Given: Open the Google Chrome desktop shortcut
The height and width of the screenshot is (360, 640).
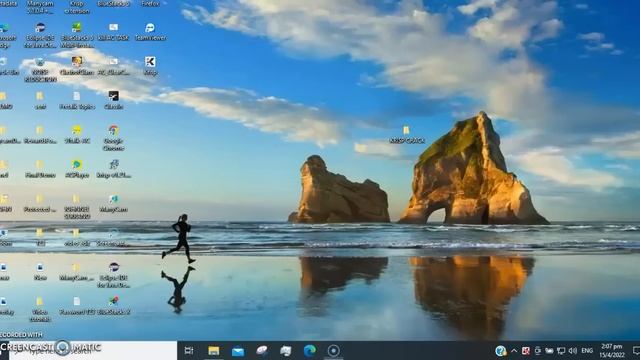Looking at the screenshot, I should (113, 138).
